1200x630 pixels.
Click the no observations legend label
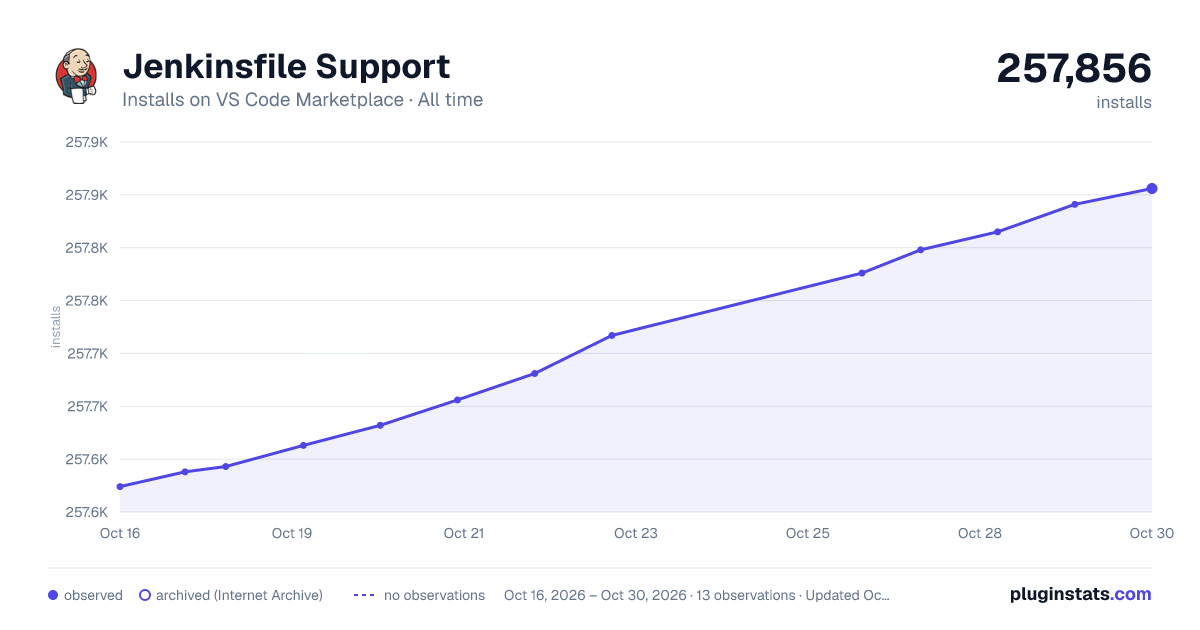click(x=434, y=595)
